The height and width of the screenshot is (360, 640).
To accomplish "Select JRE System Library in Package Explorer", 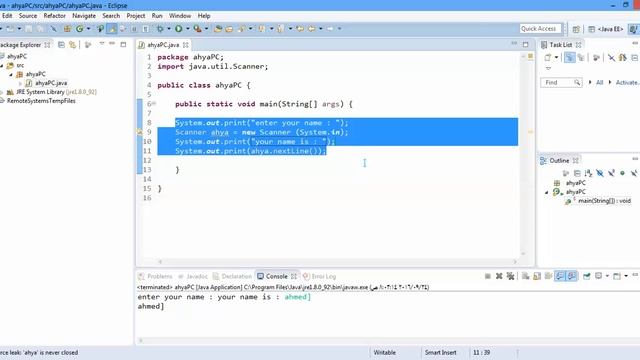I will 56,92.
